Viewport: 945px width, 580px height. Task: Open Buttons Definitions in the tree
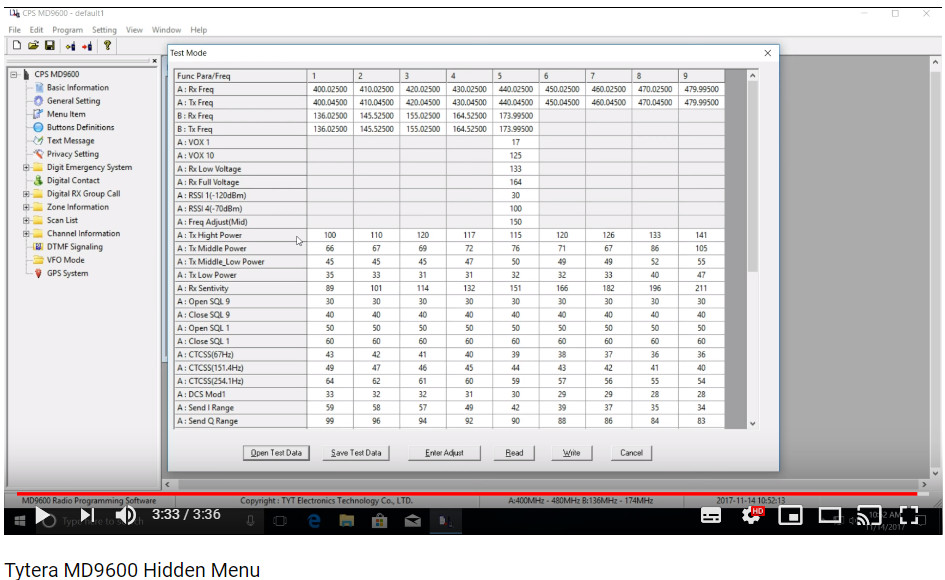point(80,127)
